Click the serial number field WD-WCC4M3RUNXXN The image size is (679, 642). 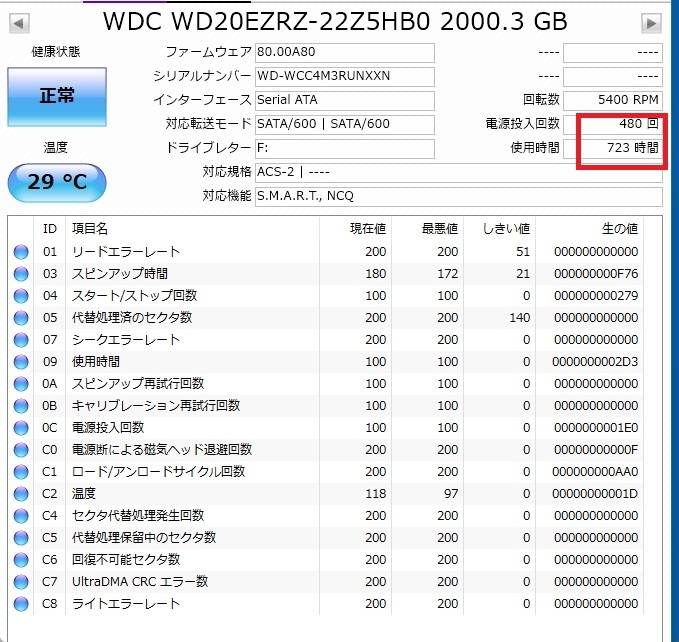click(x=345, y=77)
